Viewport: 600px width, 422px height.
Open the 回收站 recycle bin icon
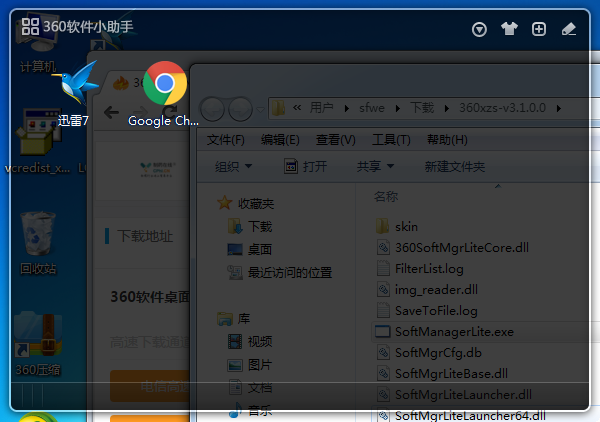38,243
